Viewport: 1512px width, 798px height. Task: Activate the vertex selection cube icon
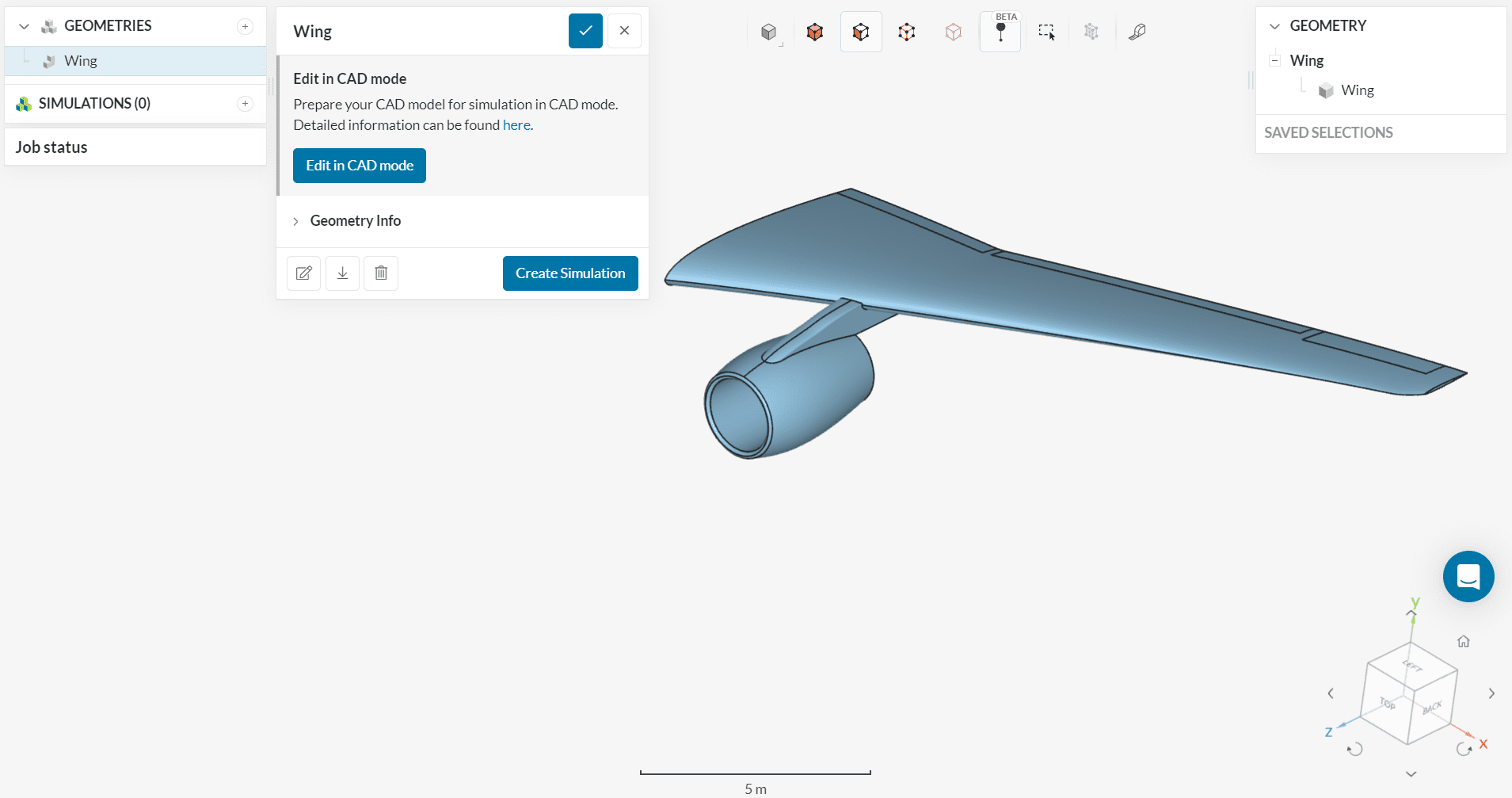(x=907, y=32)
